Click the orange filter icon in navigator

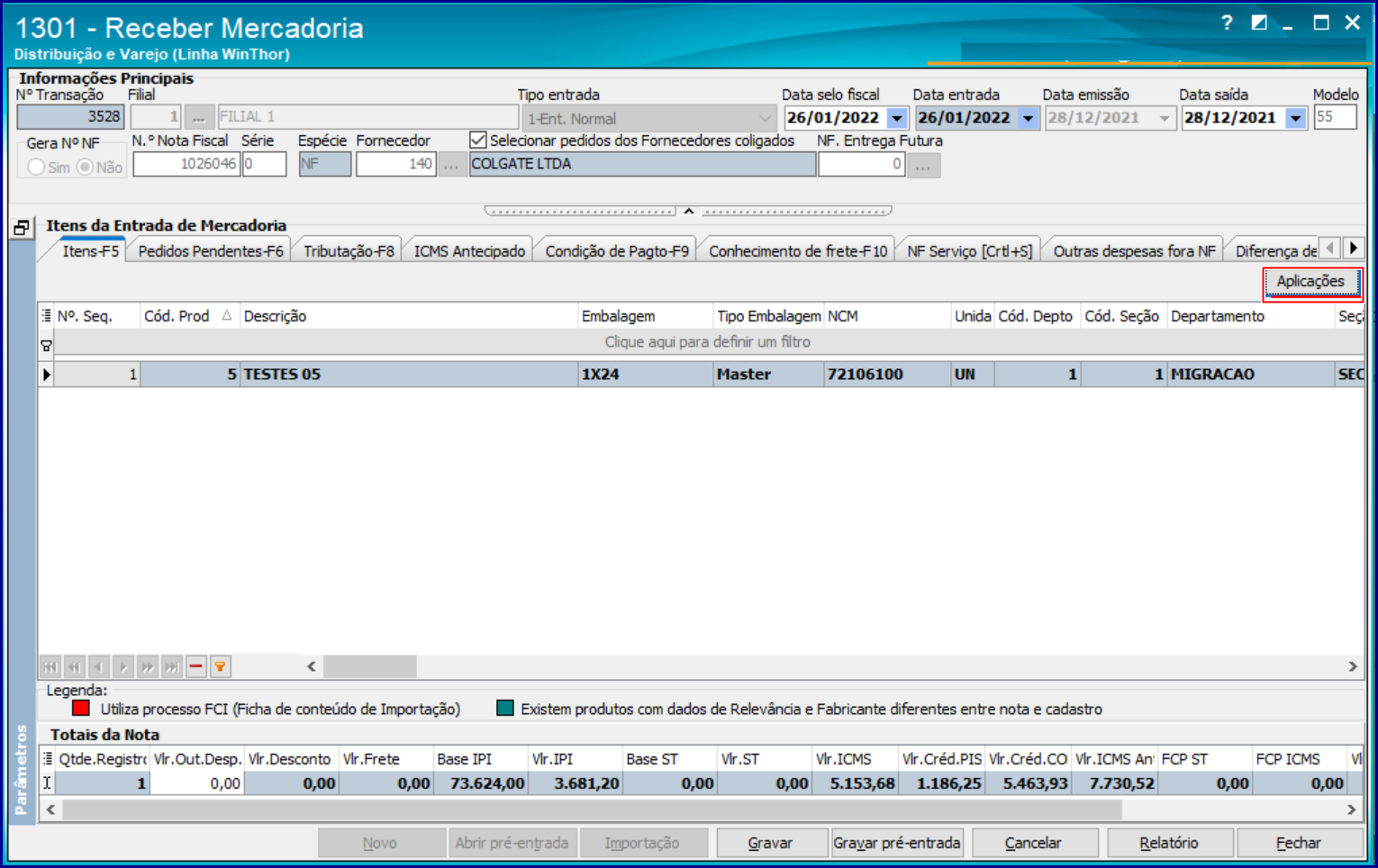221,667
